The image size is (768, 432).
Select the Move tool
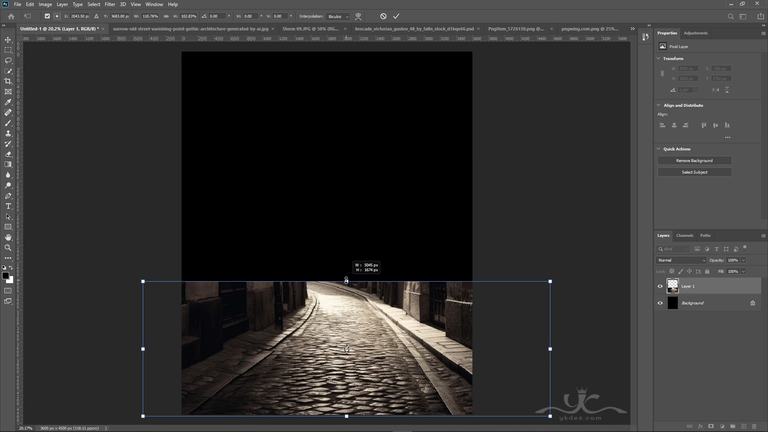pos(8,40)
